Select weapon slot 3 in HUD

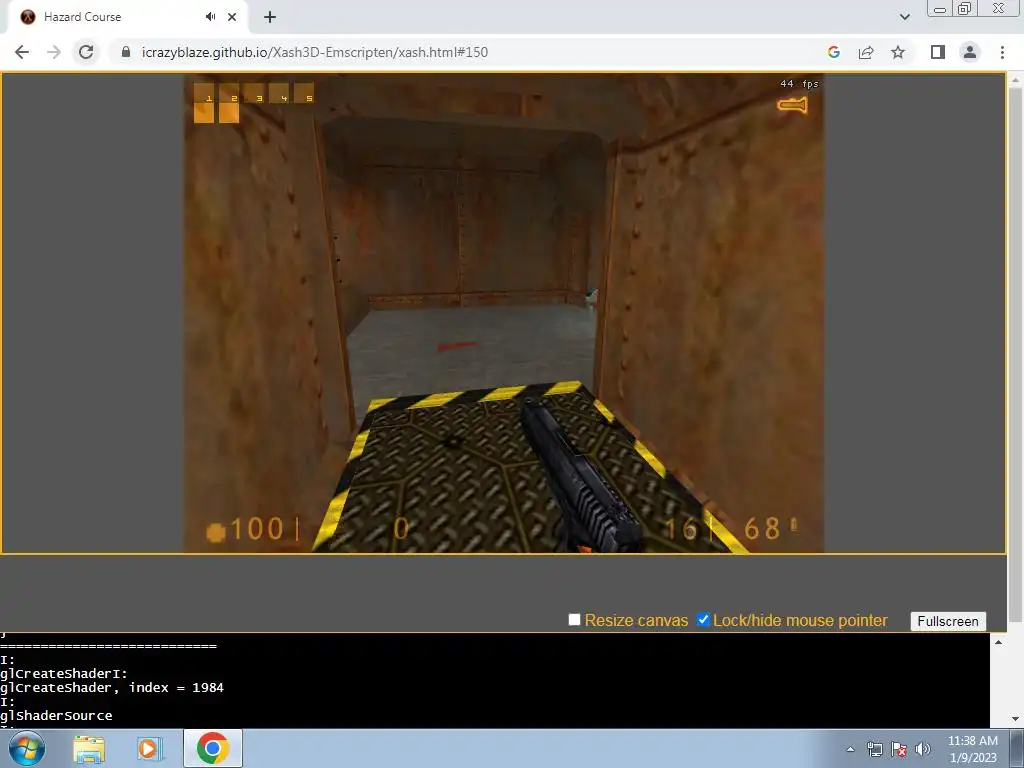(254, 93)
